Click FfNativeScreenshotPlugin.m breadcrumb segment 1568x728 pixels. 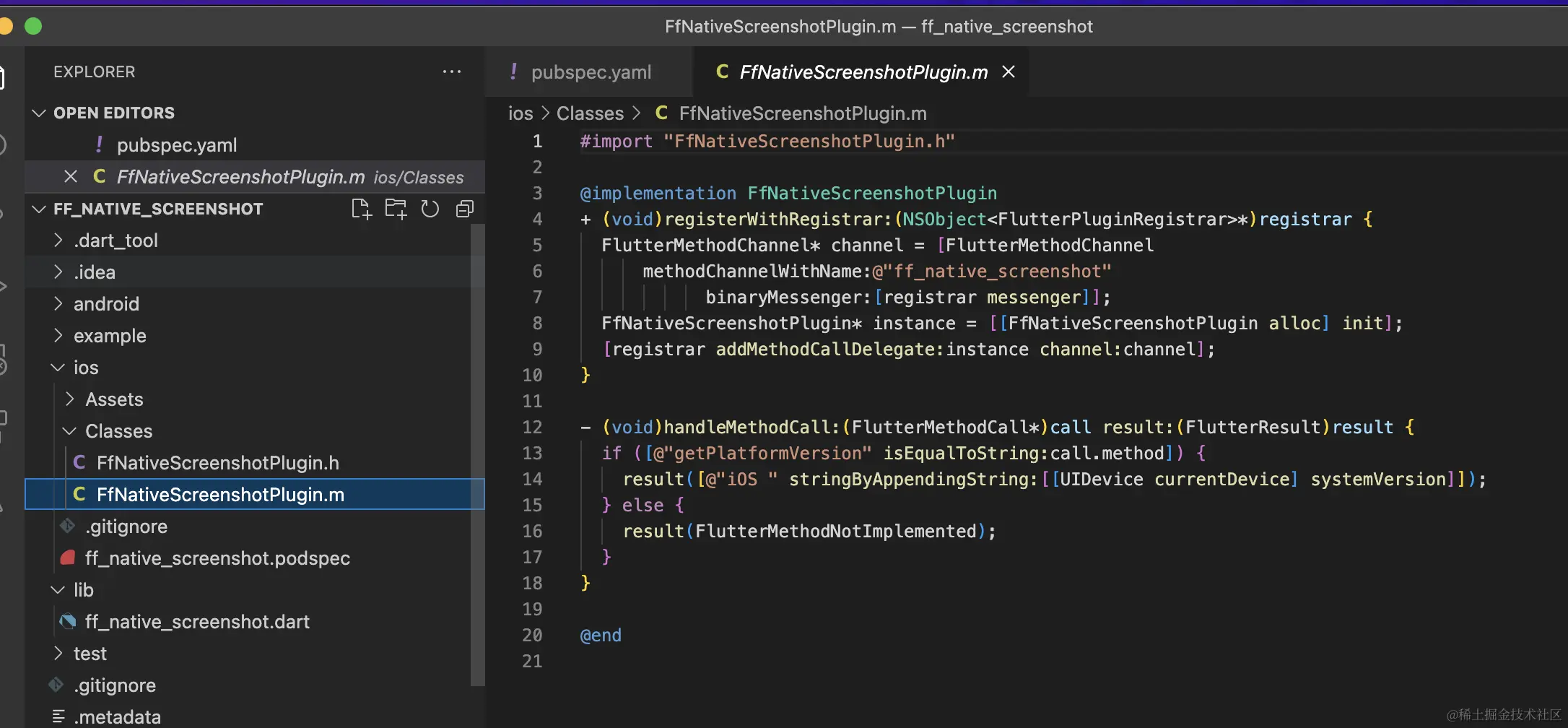tap(803, 113)
